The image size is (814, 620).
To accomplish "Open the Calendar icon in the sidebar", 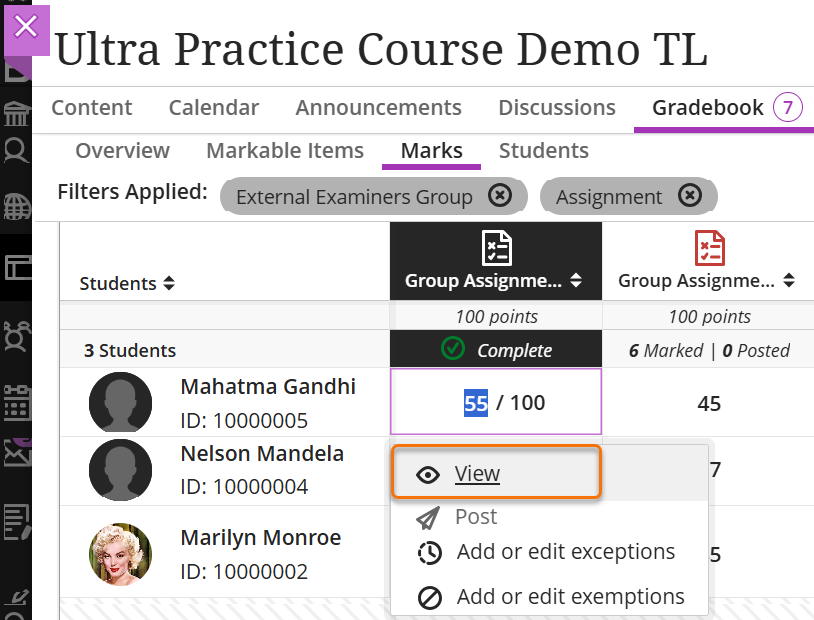I will (x=16, y=400).
